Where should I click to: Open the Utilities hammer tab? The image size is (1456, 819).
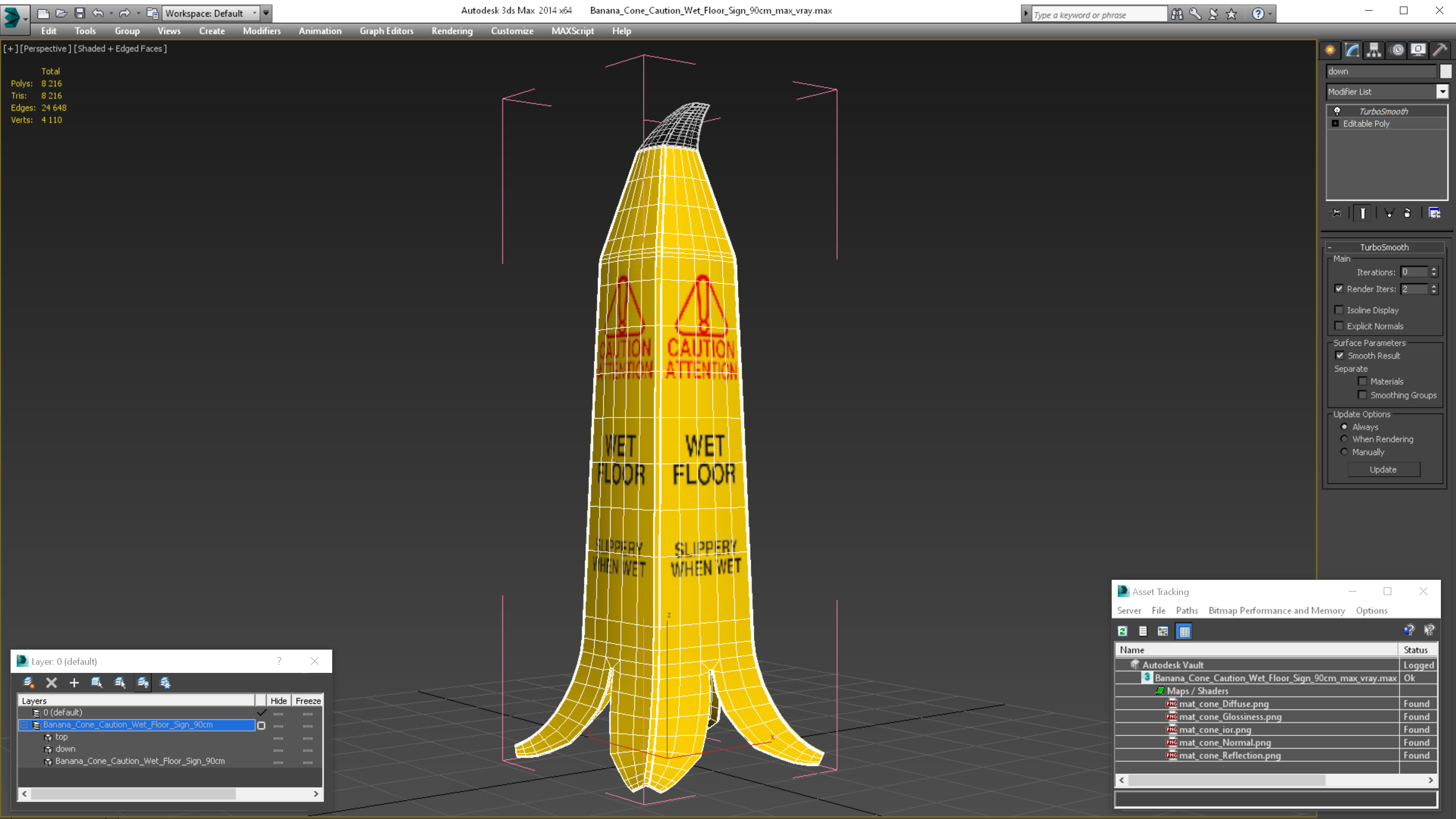[x=1440, y=51]
